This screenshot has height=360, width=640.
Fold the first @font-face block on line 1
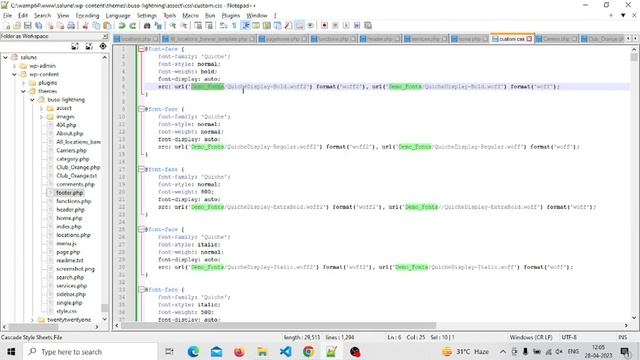141,49
